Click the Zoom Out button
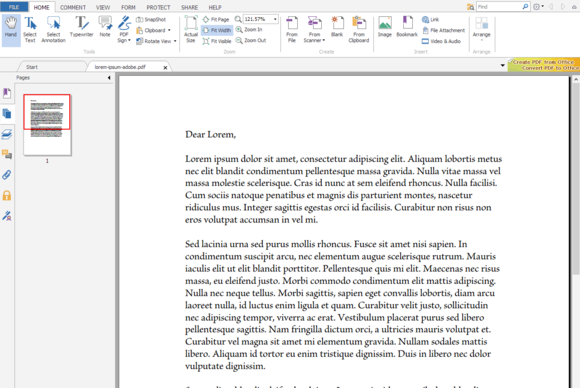The height and width of the screenshot is (388, 580). coord(251,40)
